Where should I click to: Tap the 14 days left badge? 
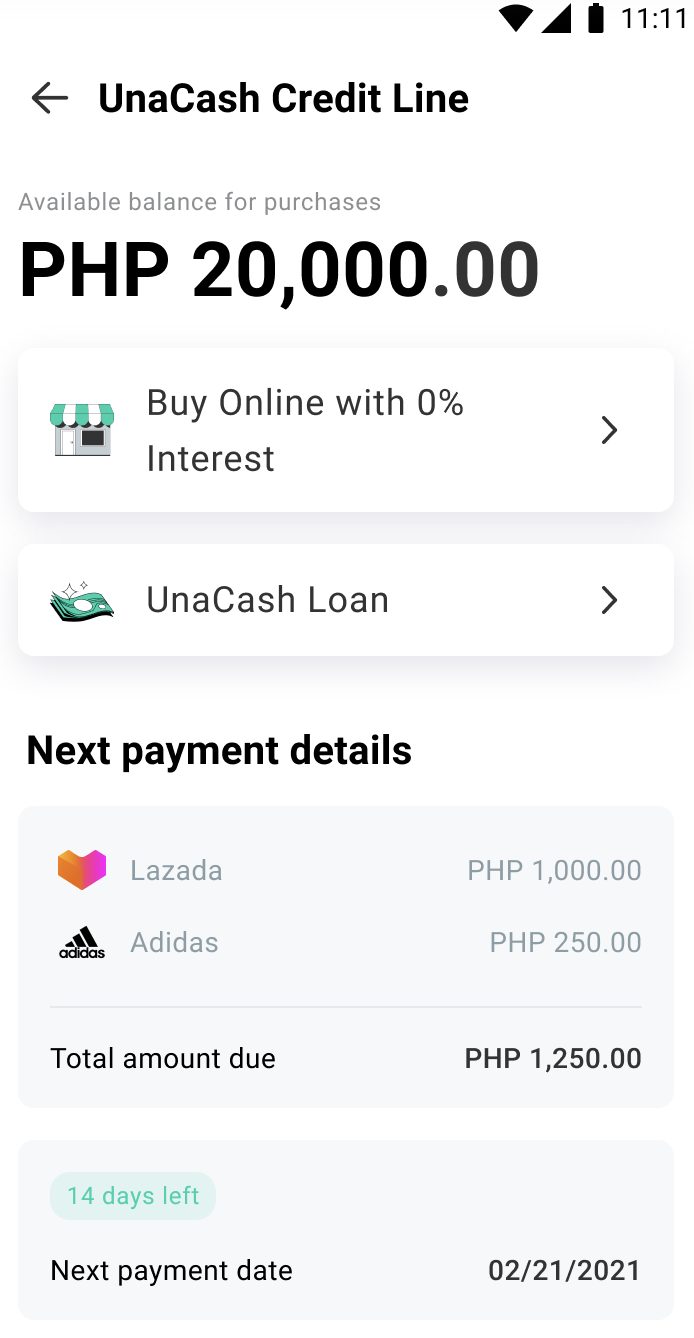[132, 1196]
